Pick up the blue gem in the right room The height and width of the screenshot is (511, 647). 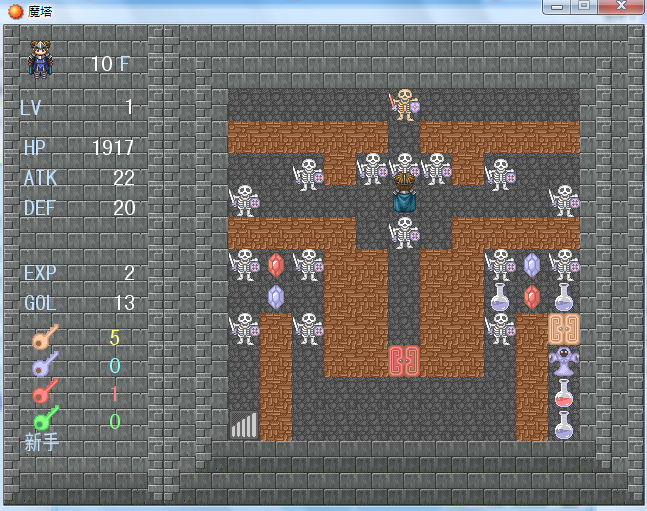532,265
